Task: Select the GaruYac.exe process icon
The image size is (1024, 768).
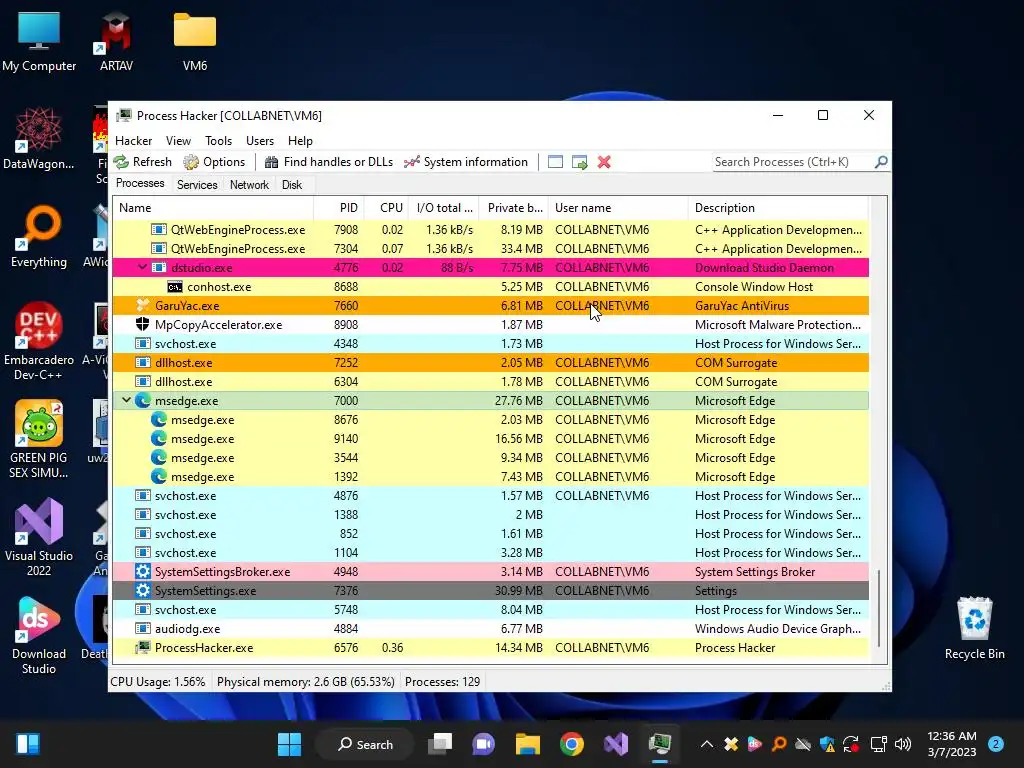Action: (x=142, y=305)
